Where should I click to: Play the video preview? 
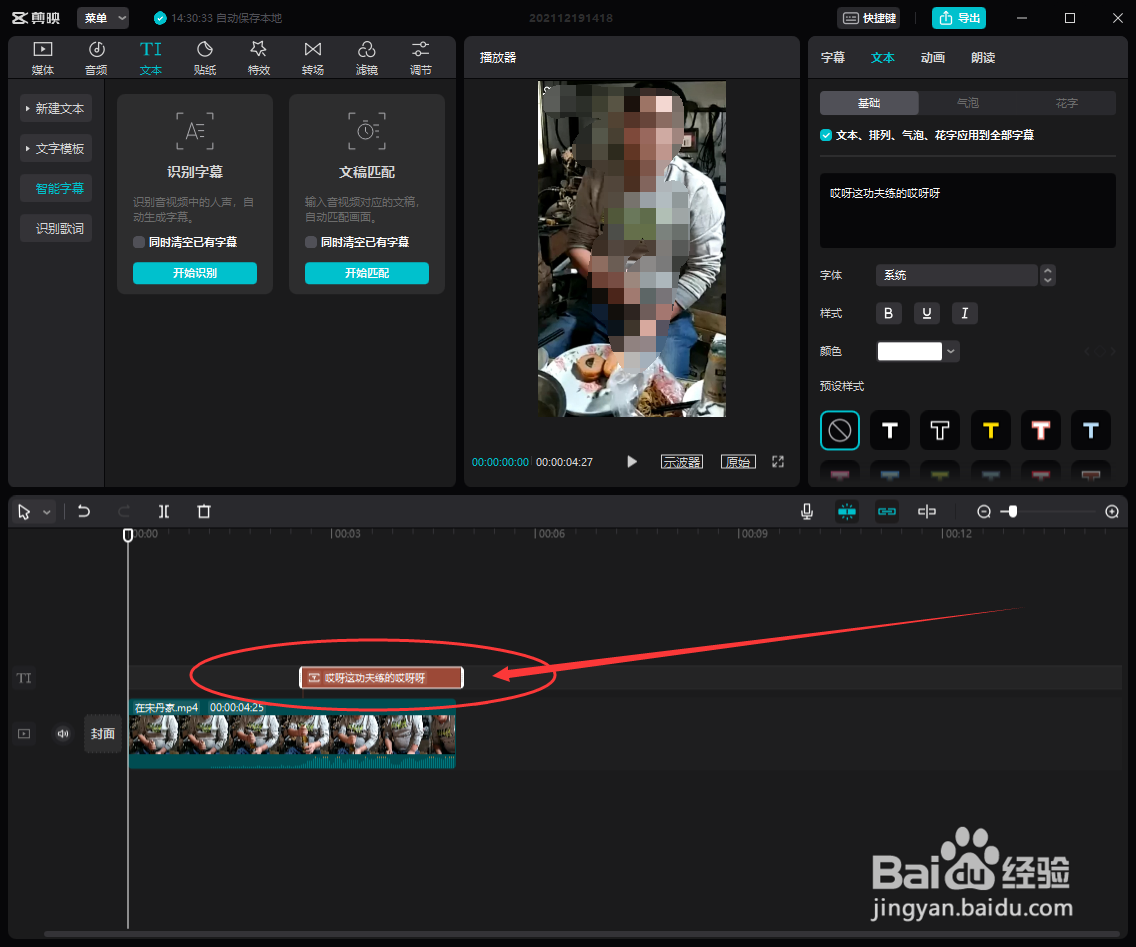[632, 462]
